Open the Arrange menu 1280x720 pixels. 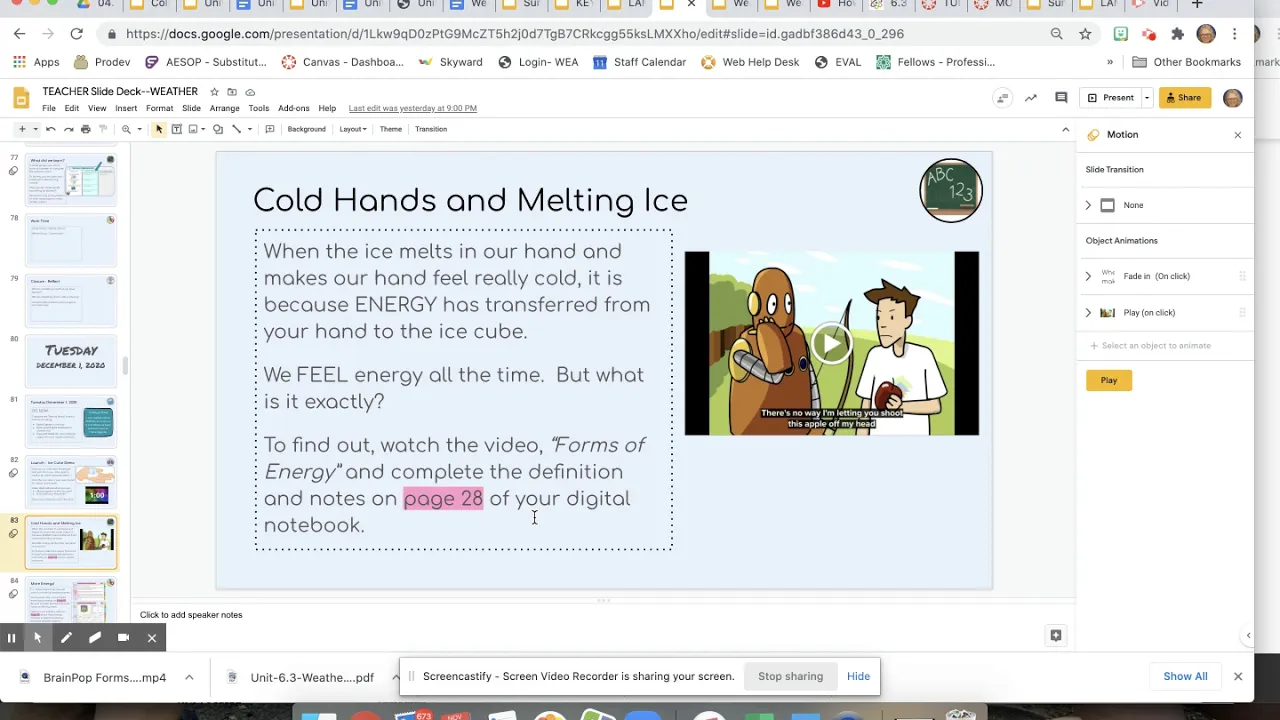pos(224,108)
